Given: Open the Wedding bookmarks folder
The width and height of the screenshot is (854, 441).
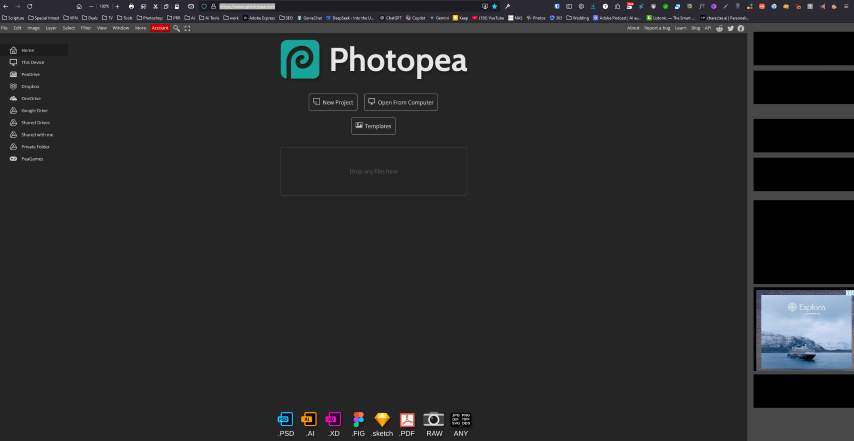Looking at the screenshot, I should pyautogui.click(x=578, y=18).
